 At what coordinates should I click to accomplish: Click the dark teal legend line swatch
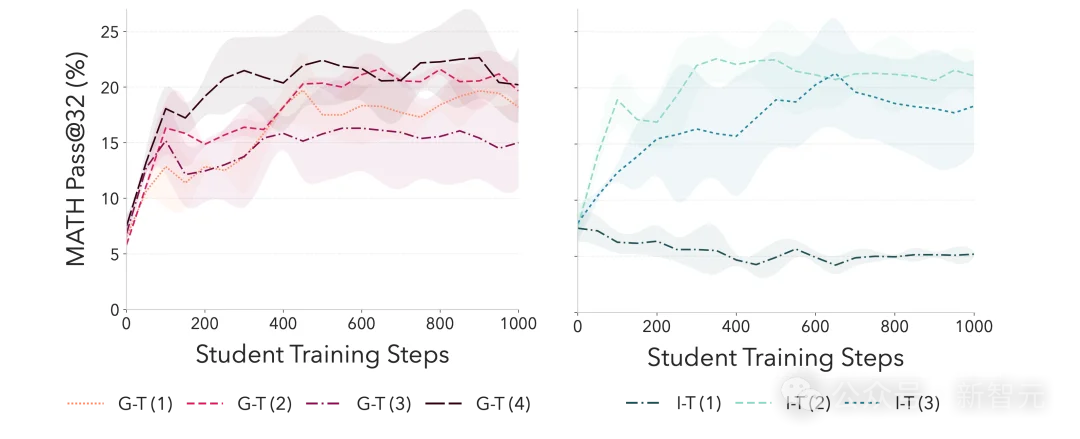click(x=644, y=404)
